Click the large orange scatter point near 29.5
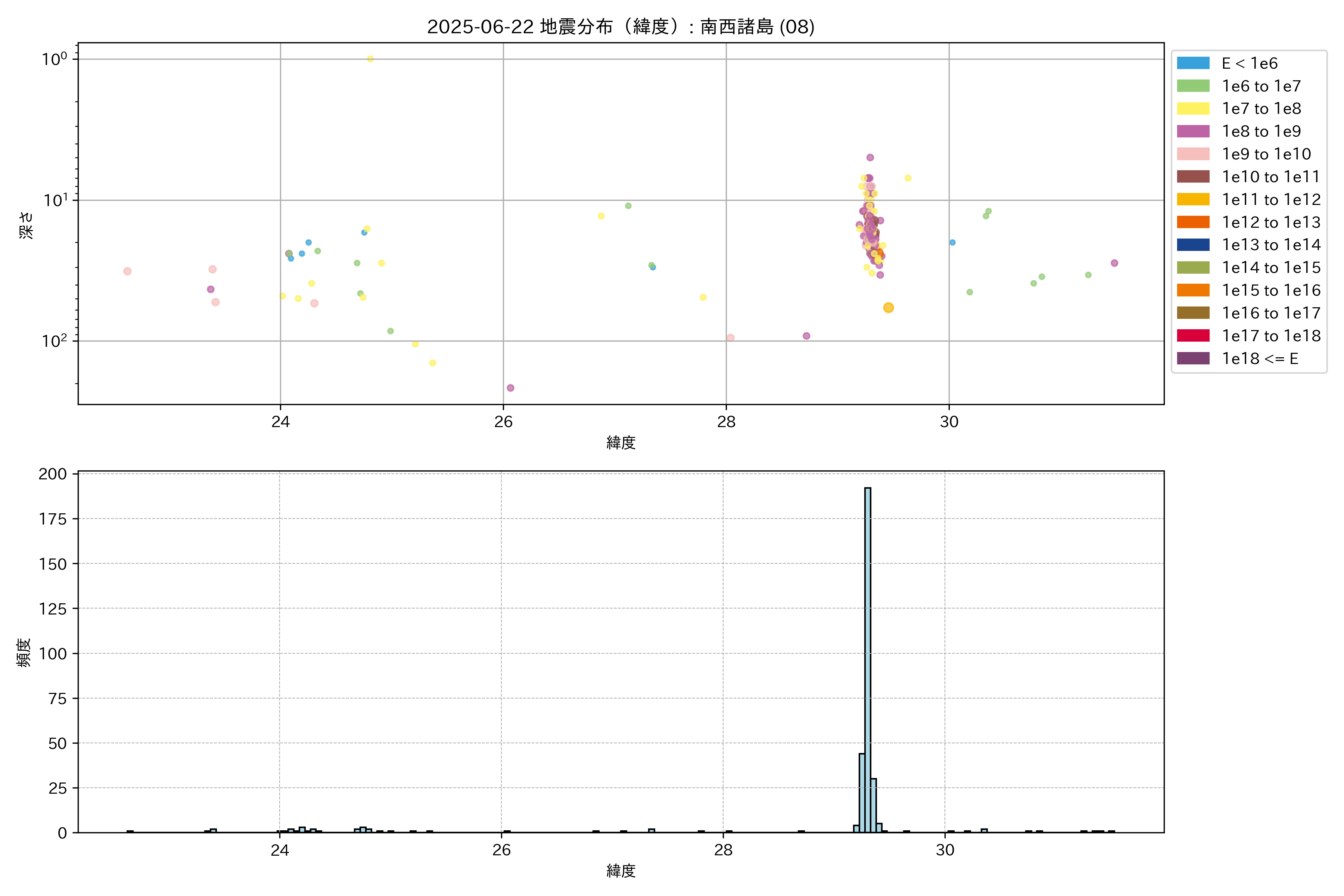The width and height of the screenshot is (1344, 896). pos(888,307)
